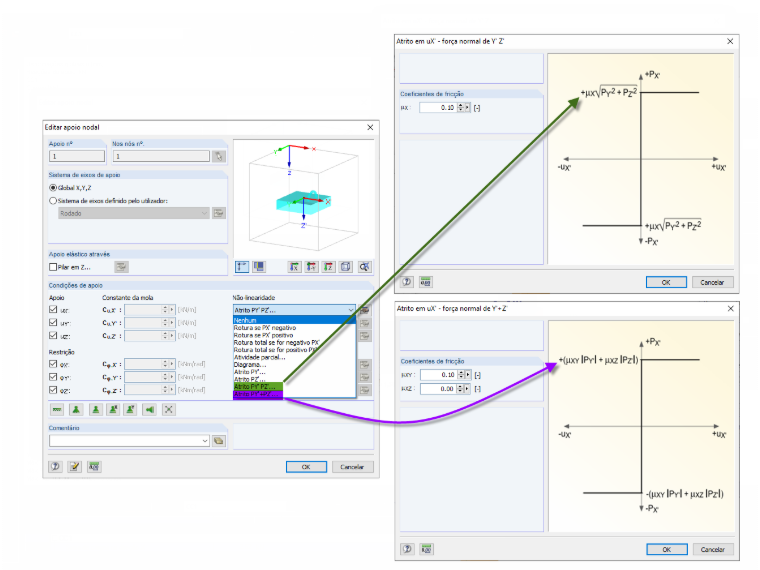This screenshot has width=760, height=570.
Task: Toggle the φZ' restraint checkbox
Action: point(53,390)
